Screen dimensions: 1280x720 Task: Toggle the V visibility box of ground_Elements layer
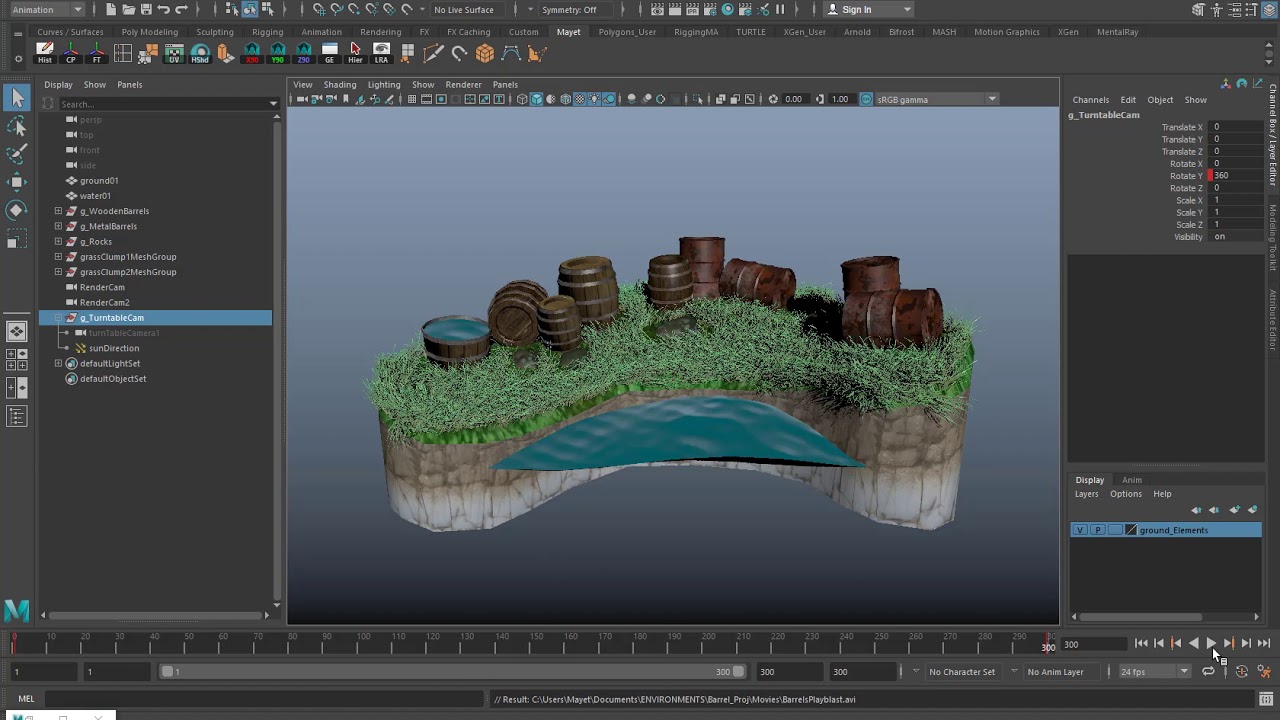click(x=1079, y=530)
